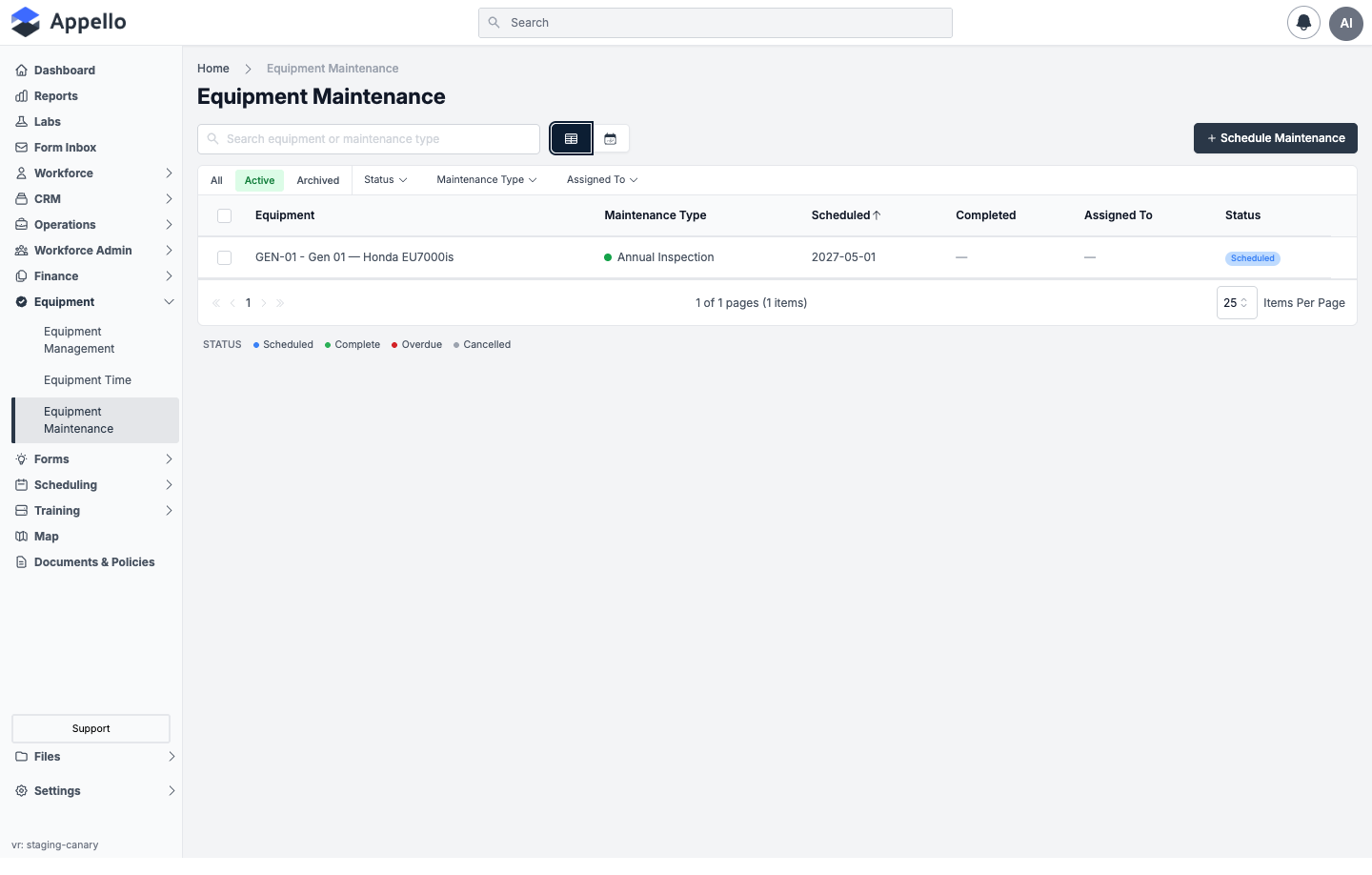Image resolution: width=1372 pixels, height=875 pixels.
Task: Change the items per page from 25
Action: pos(1237,303)
